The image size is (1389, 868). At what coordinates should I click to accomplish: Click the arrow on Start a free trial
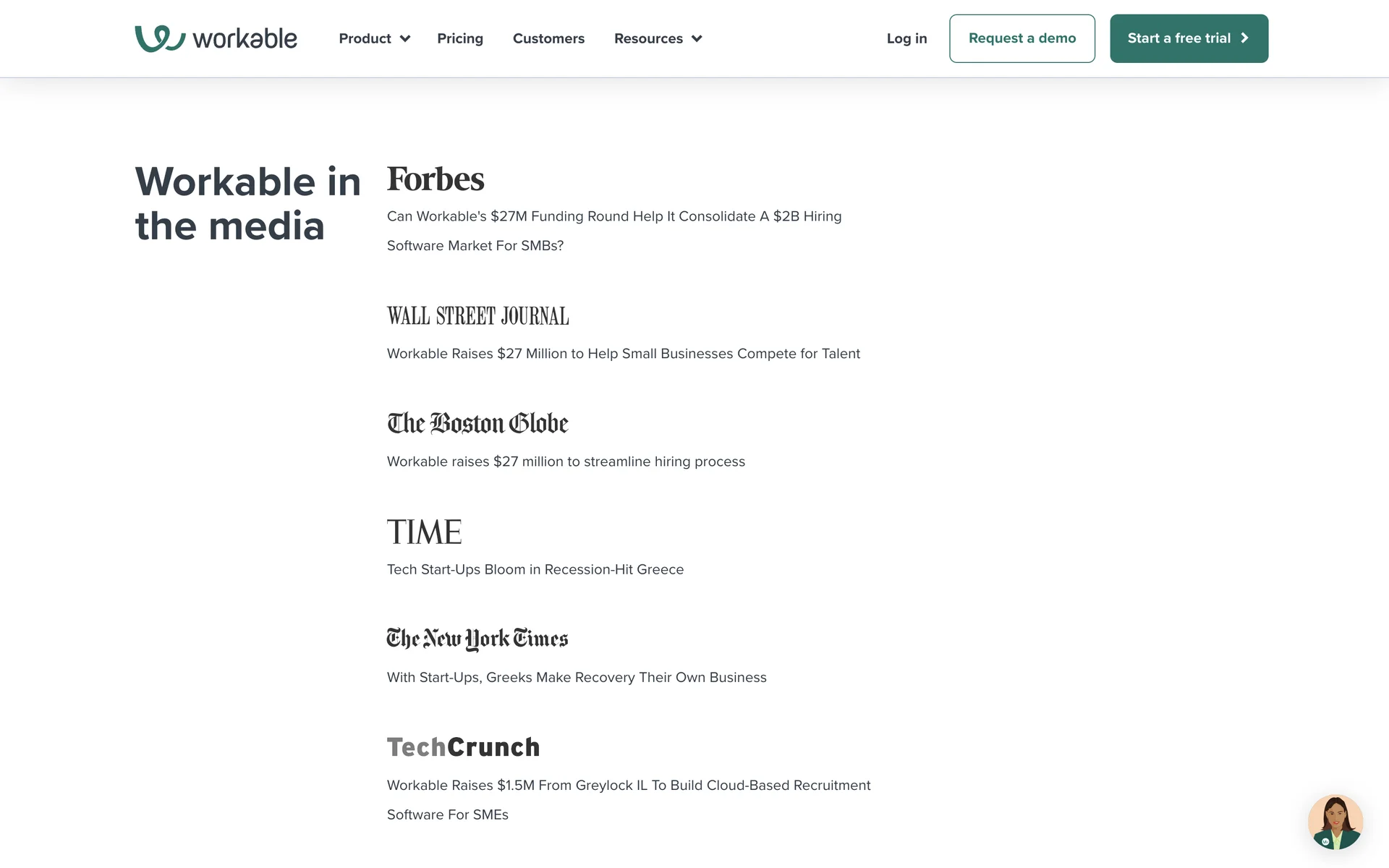[1244, 38]
